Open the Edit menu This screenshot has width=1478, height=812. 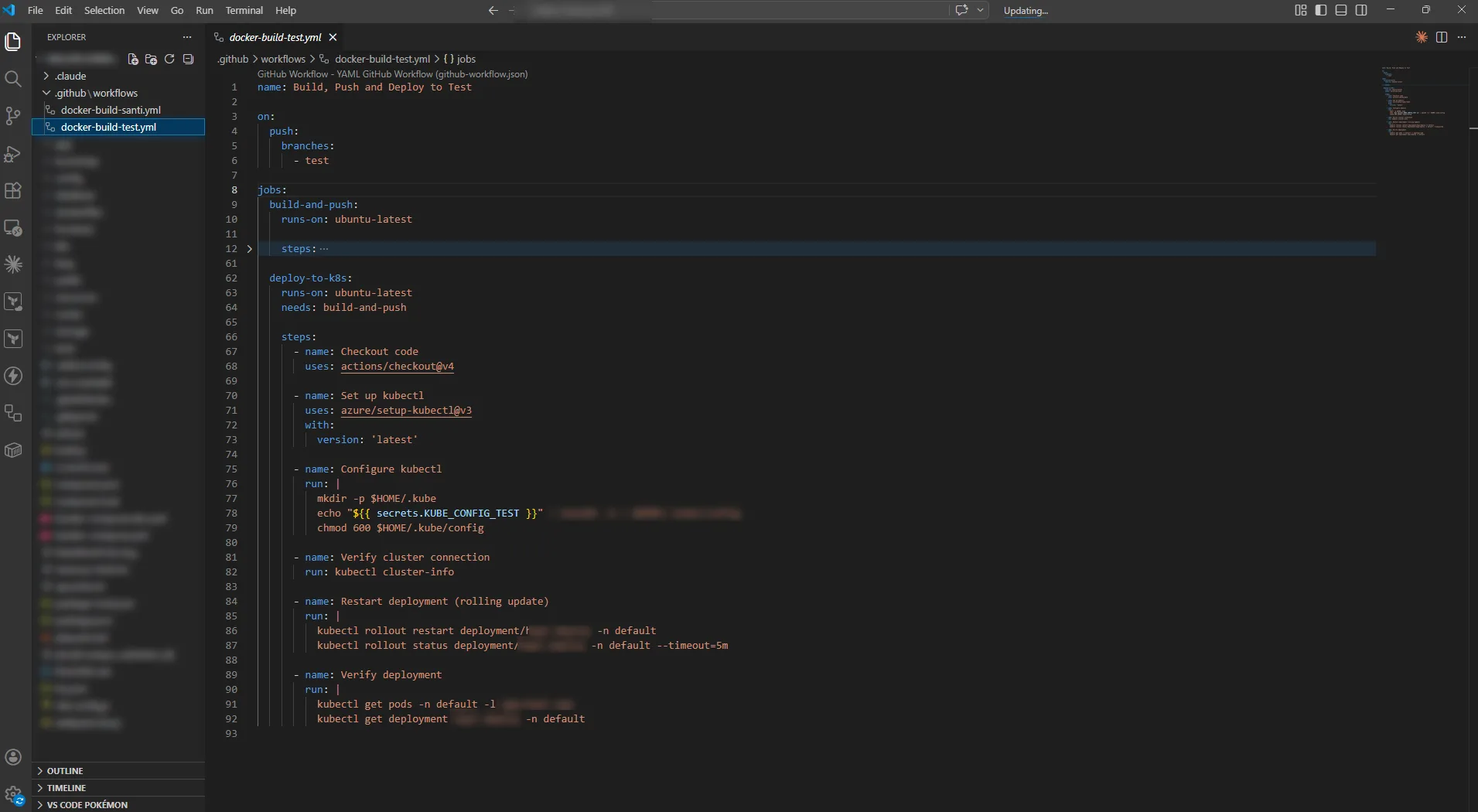63,10
